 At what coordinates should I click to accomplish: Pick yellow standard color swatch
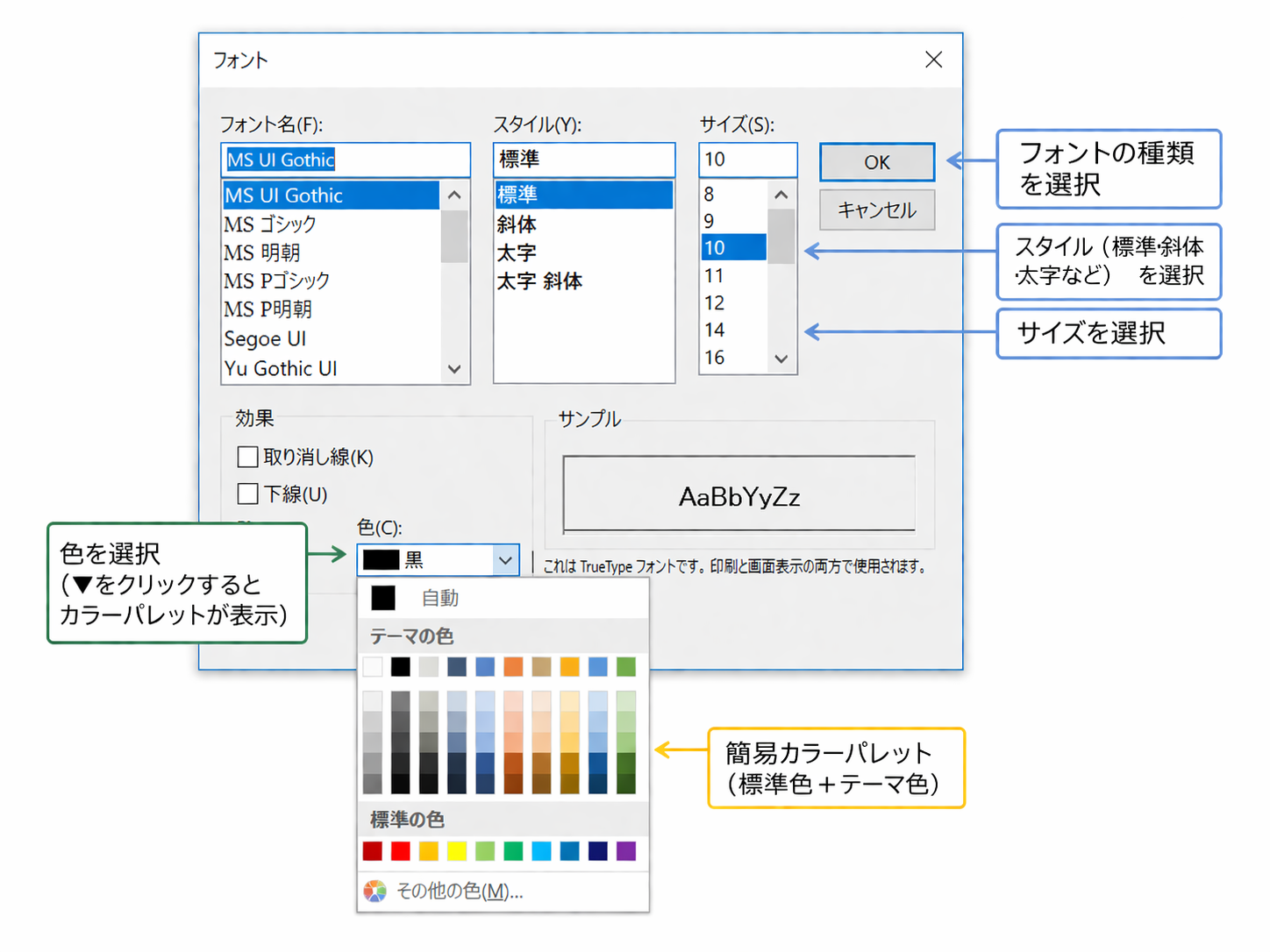457,850
